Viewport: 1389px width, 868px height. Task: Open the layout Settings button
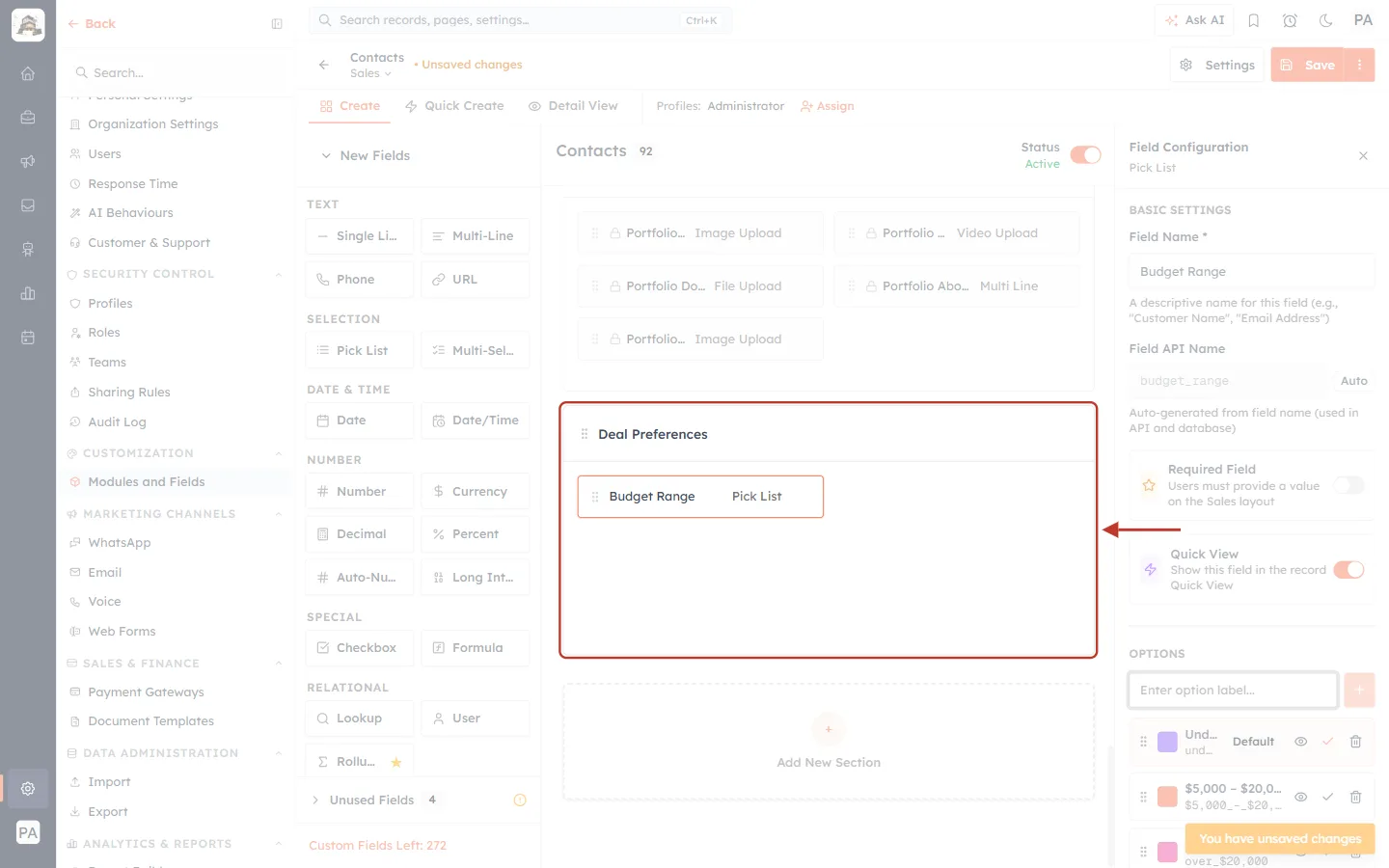click(1217, 65)
